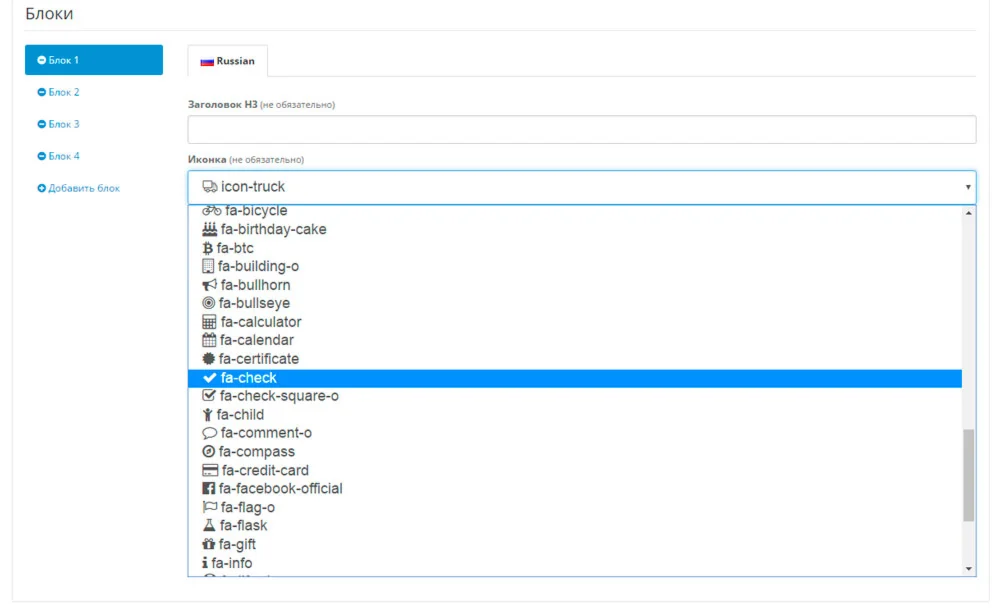Viewport: 1000px width, 612px height.
Task: Choose the fa-calculator option text
Action: coord(261,322)
